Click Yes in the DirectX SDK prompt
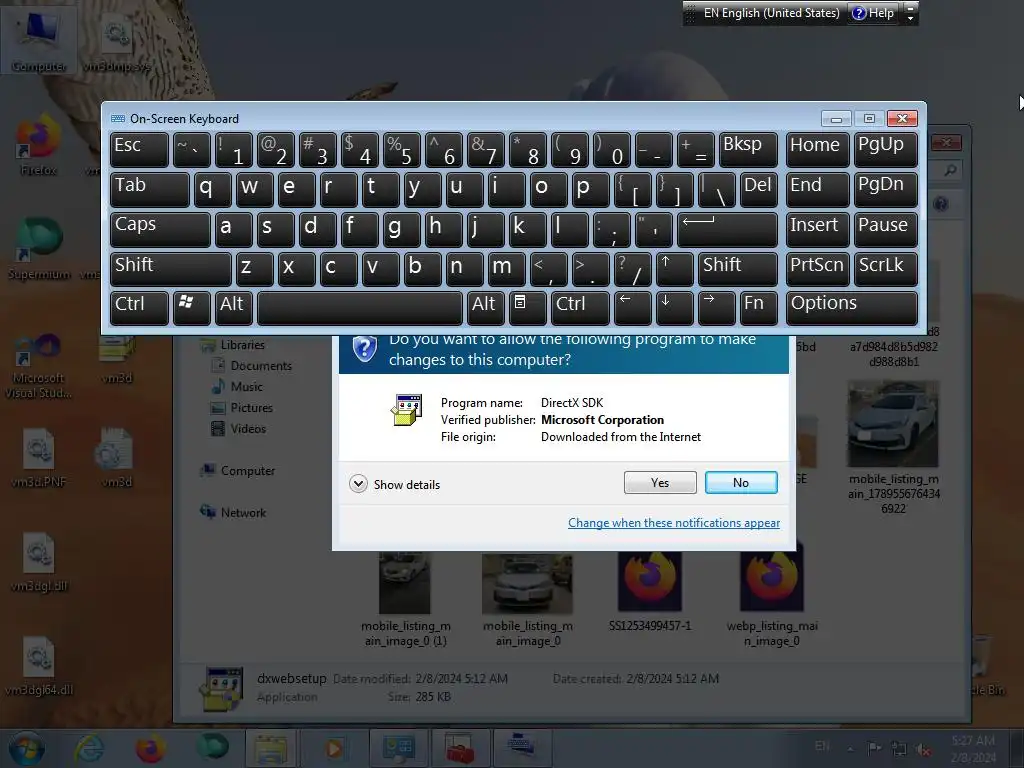This screenshot has height=768, width=1024. tap(660, 483)
